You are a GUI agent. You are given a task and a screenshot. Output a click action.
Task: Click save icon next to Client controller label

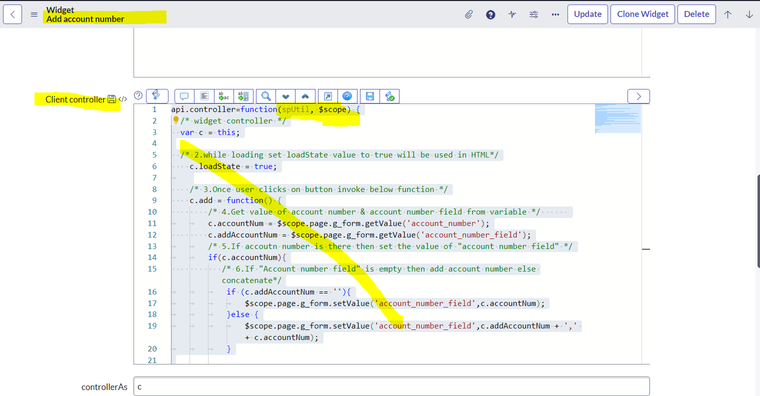(x=111, y=99)
